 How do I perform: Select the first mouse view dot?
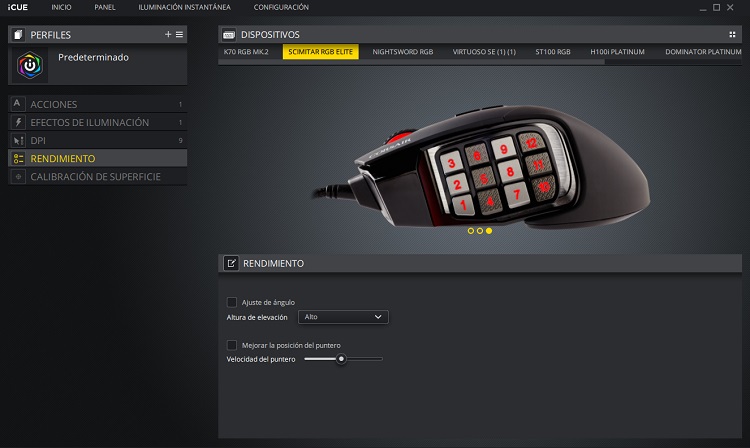[x=470, y=231]
